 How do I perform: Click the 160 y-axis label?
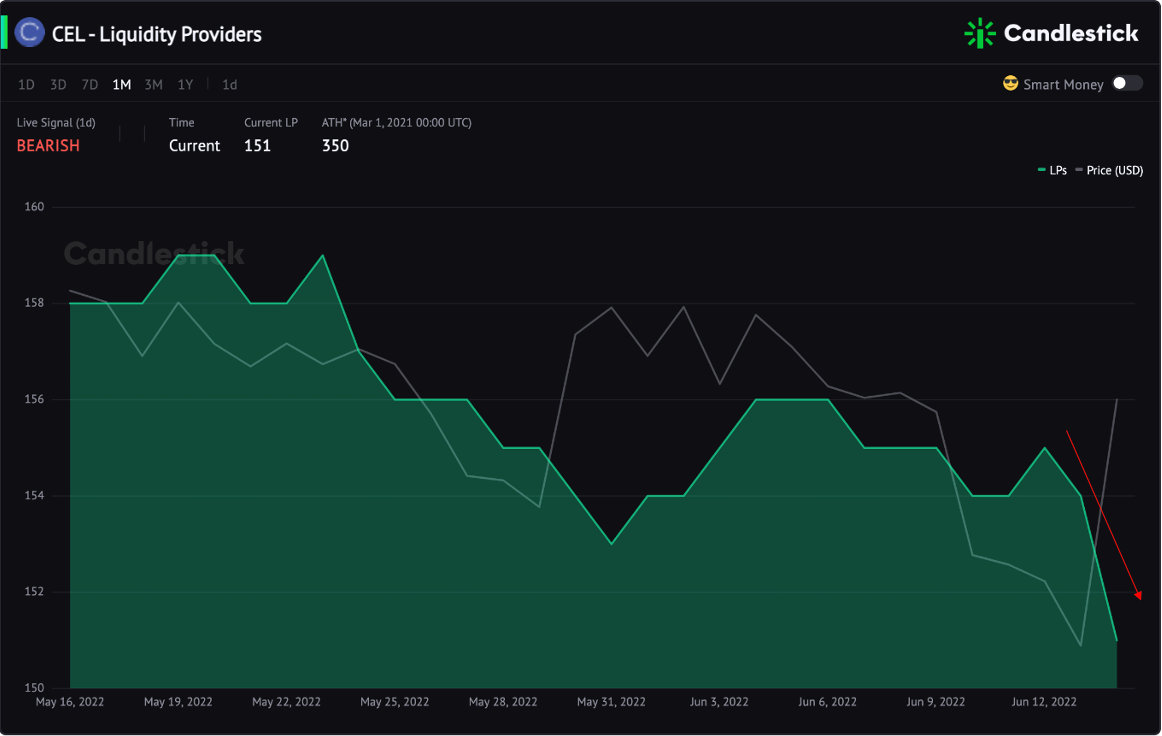click(34, 207)
